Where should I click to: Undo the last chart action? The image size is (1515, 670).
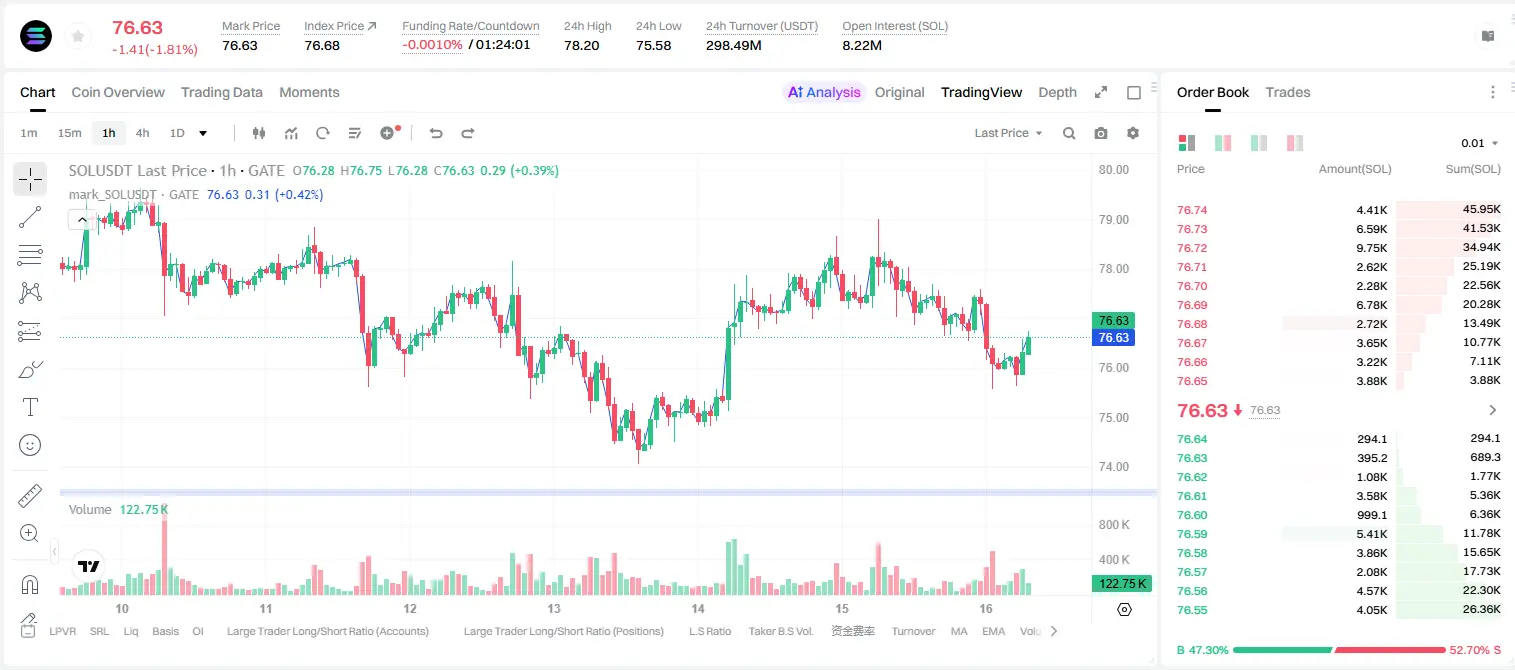coord(435,133)
